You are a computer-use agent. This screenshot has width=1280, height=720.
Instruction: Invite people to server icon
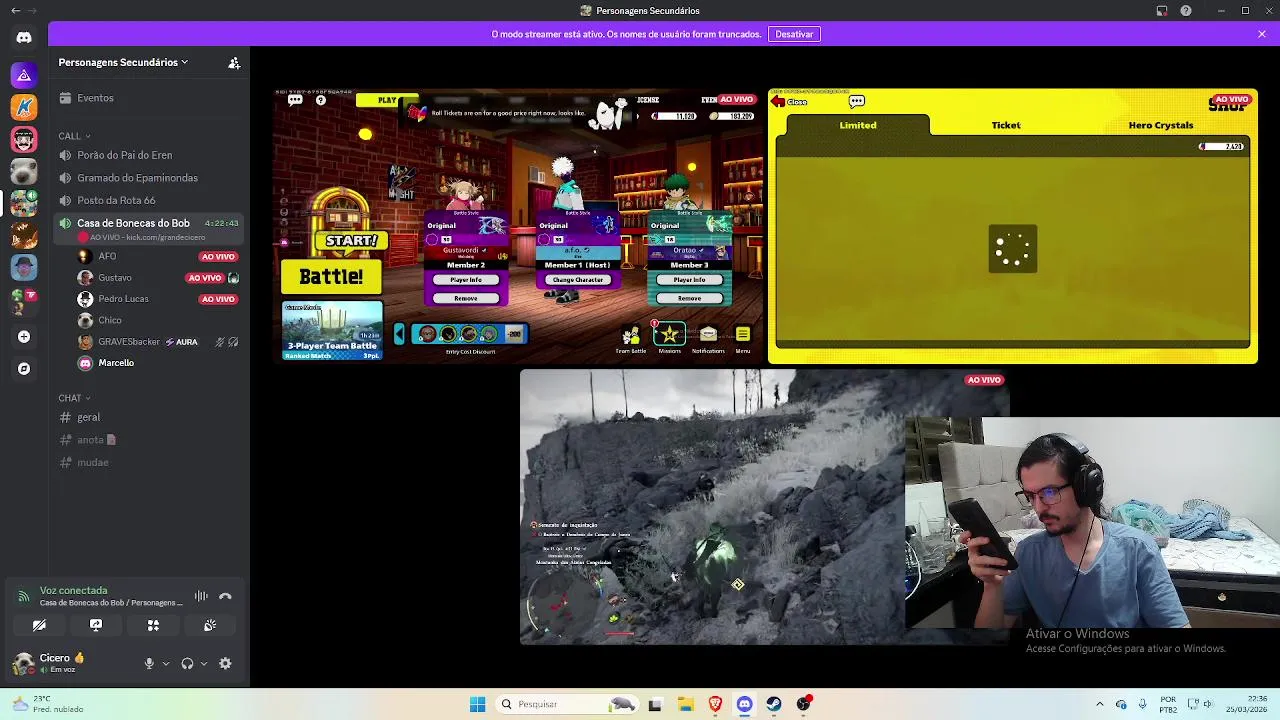234,63
